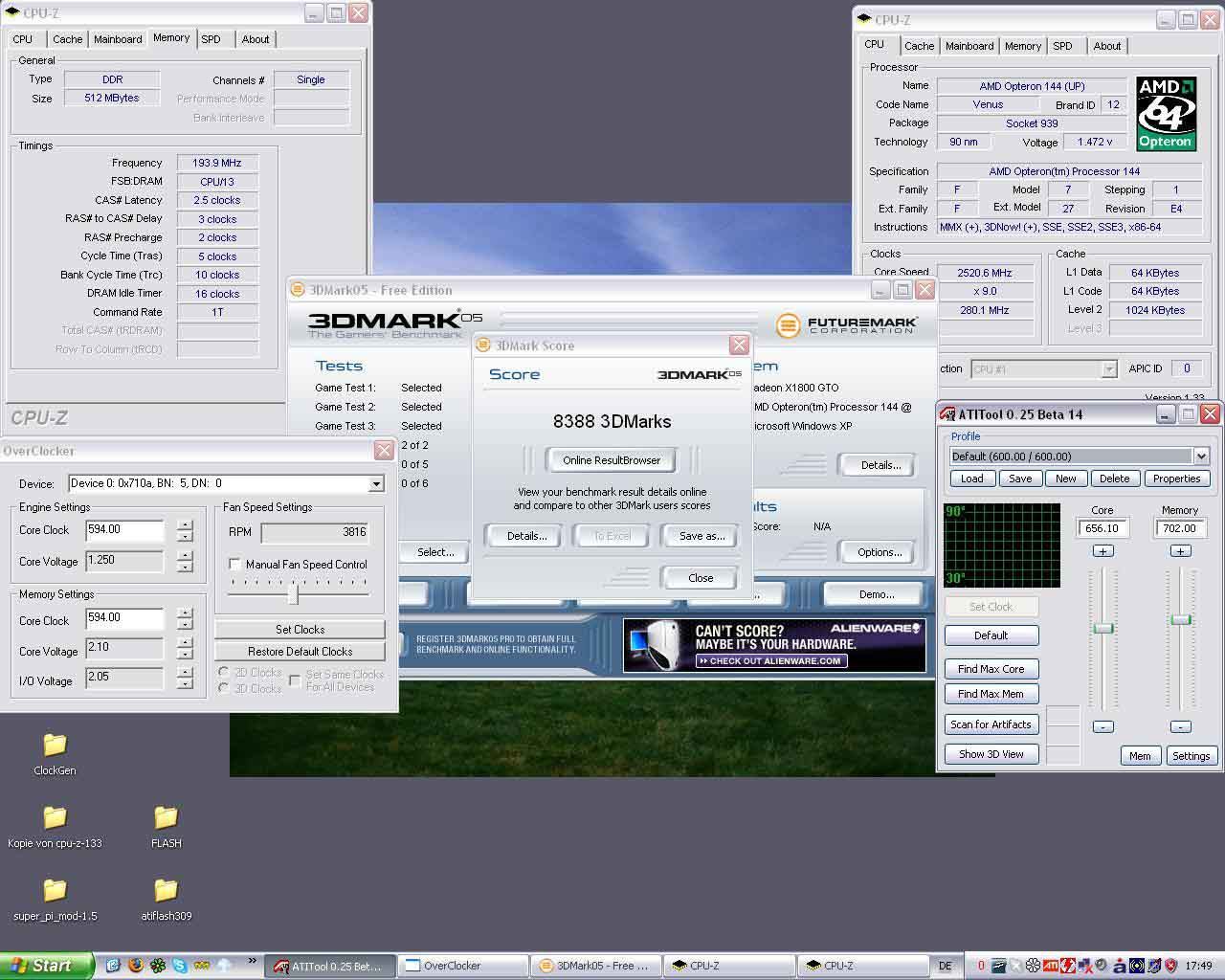Select the 3D Clocks radio button
The width and height of the screenshot is (1225, 980).
coord(224,688)
